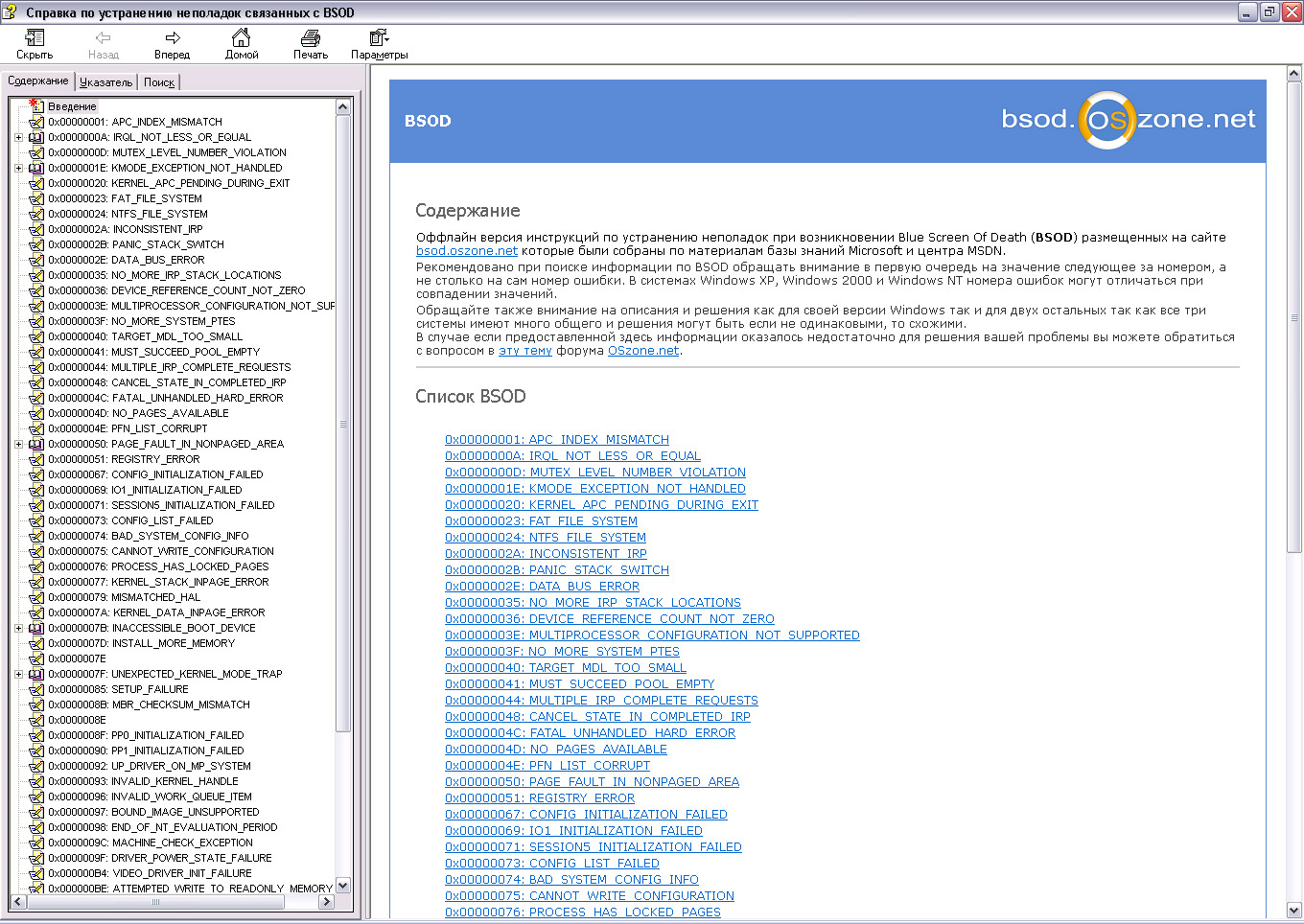Open link 0x00000067: CONFIG_INITIALIZATION_FAILED
1304x924 pixels.
click(x=586, y=815)
